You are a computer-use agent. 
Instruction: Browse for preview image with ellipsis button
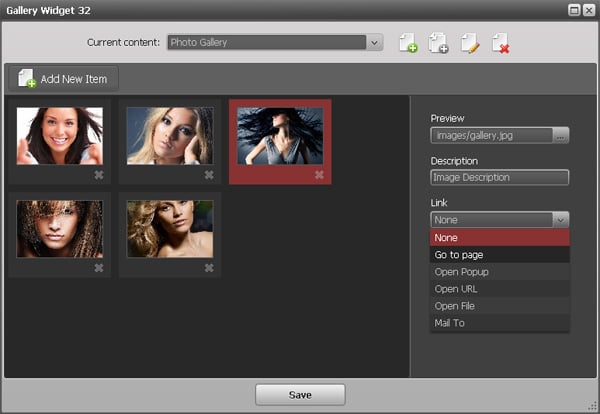[x=561, y=136]
